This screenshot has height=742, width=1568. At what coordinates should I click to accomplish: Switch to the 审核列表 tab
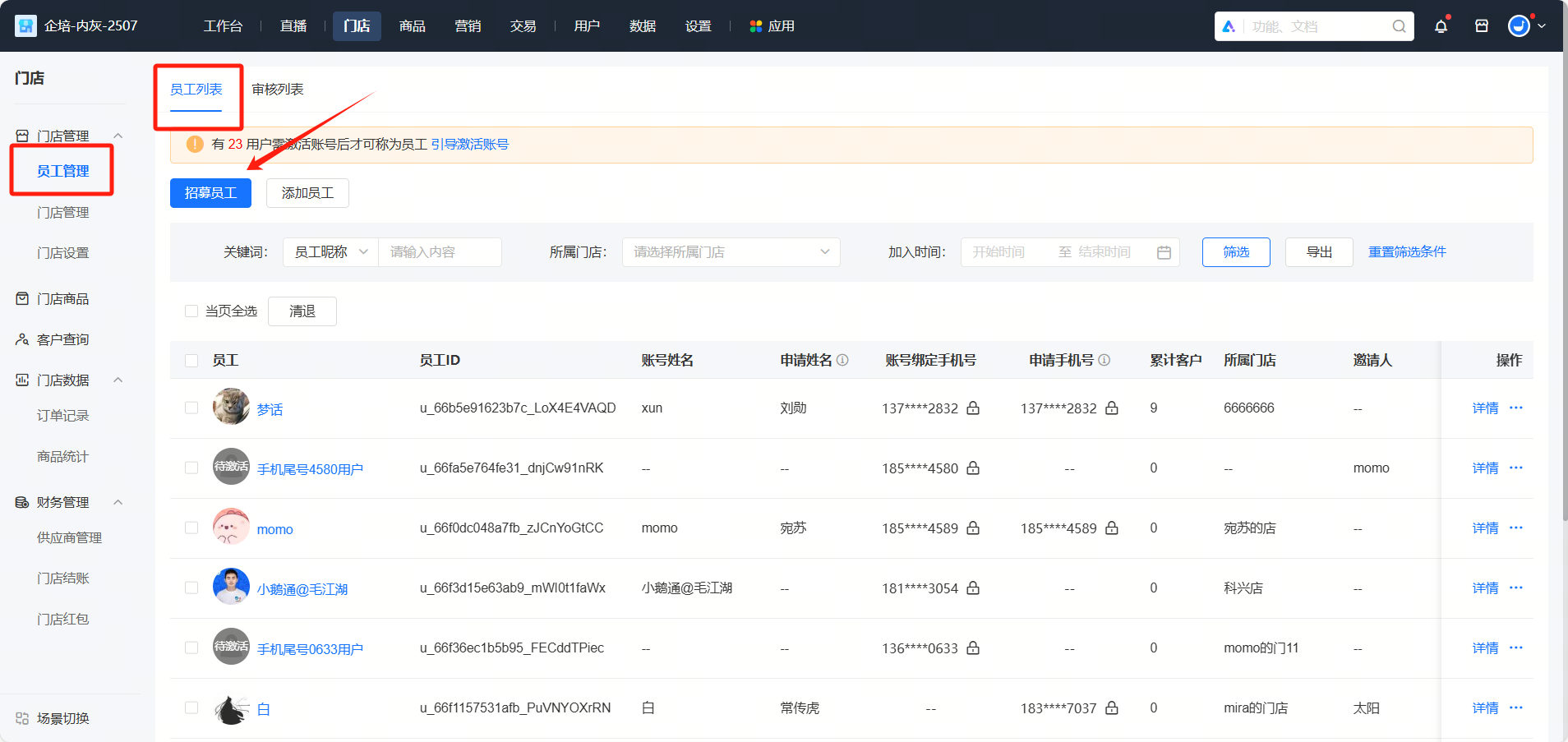point(277,89)
